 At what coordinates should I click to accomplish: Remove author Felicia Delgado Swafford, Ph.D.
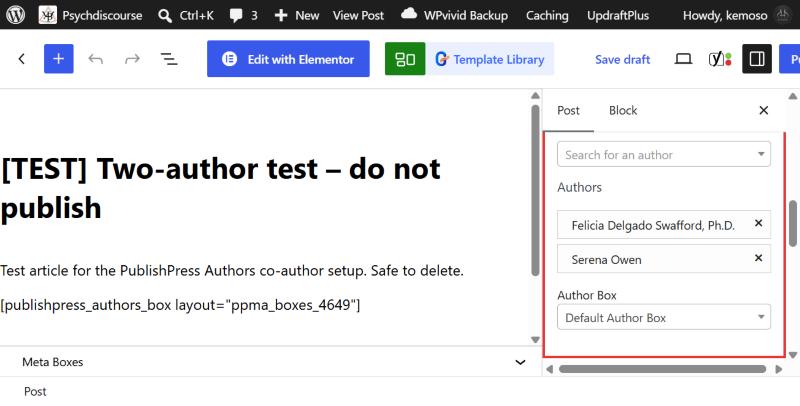[x=758, y=223]
